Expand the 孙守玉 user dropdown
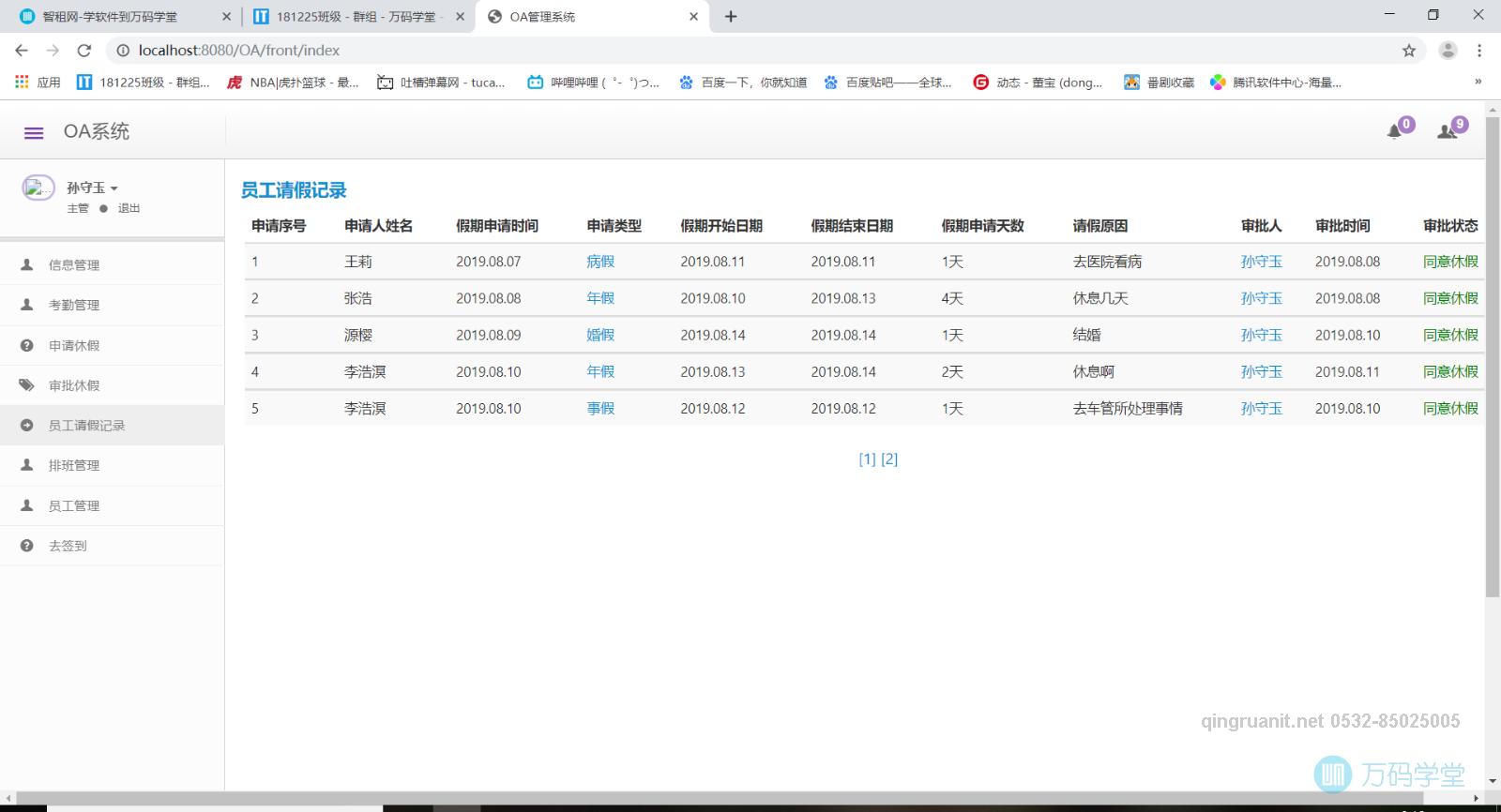 [x=92, y=188]
